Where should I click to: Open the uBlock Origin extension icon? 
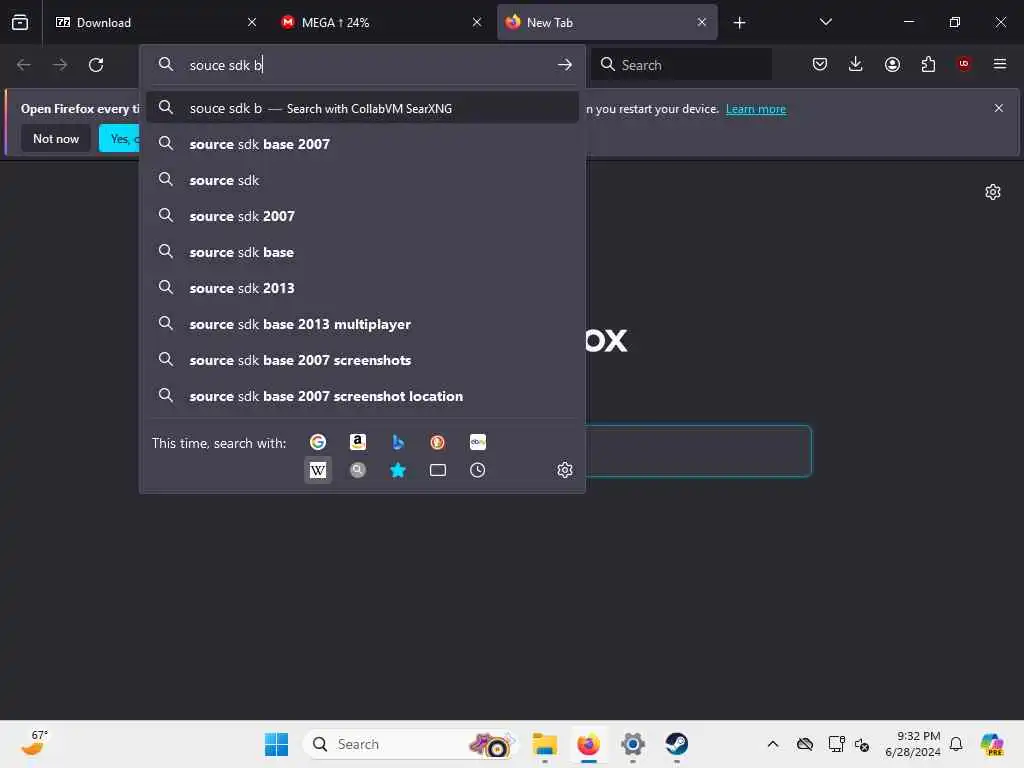click(x=964, y=64)
